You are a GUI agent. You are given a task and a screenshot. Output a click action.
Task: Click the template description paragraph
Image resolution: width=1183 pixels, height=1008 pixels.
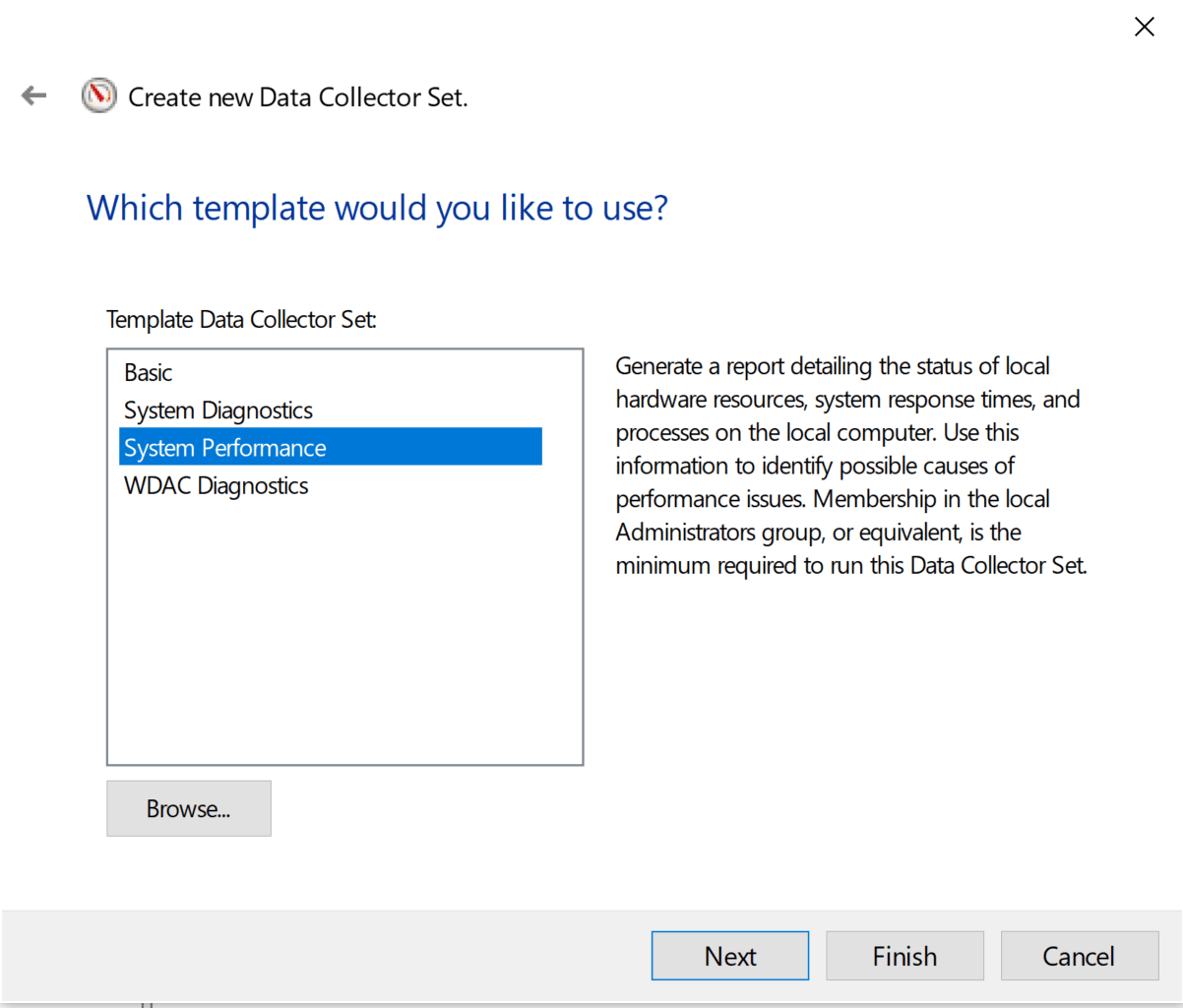click(x=846, y=466)
